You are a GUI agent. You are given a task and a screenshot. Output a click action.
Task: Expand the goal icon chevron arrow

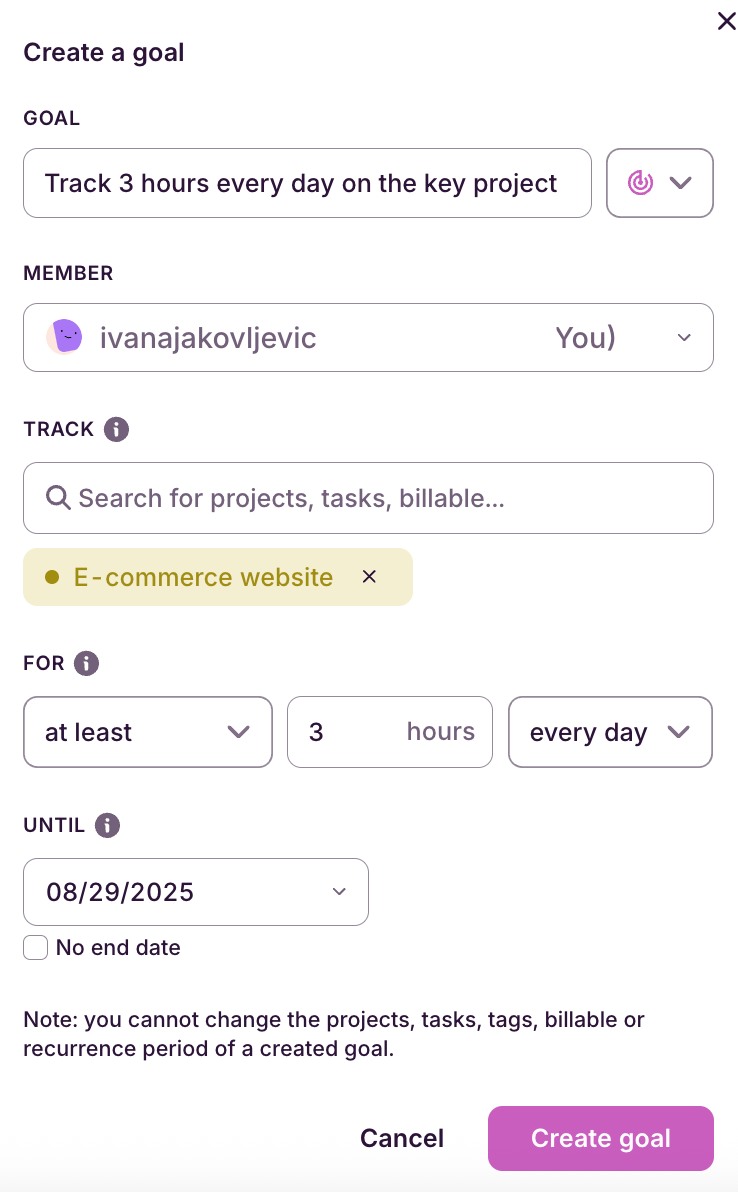pyautogui.click(x=681, y=183)
